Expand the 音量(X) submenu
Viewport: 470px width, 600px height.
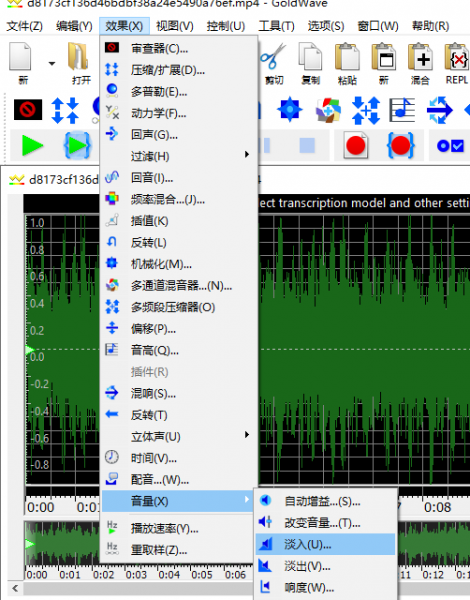coord(177,501)
